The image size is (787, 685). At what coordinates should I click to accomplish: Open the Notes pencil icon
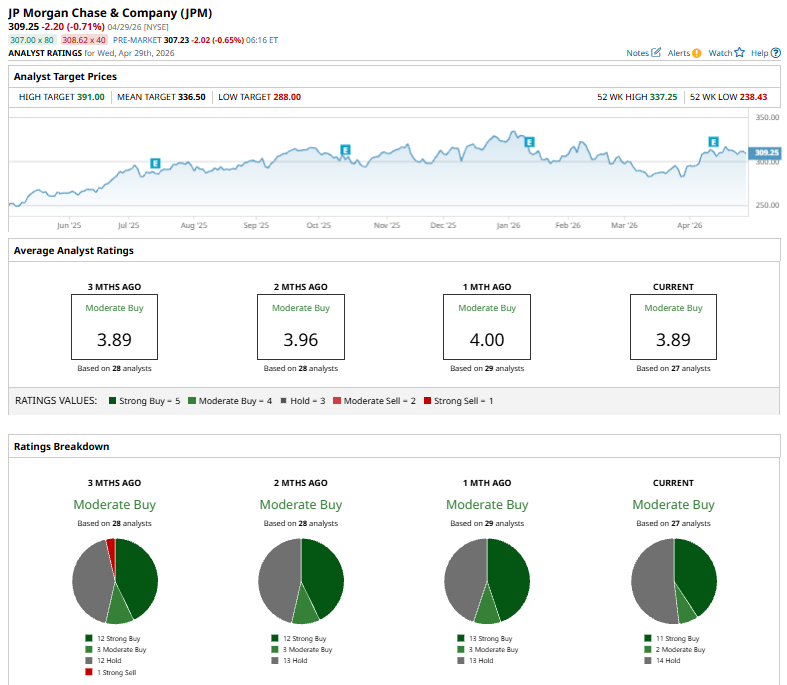(656, 52)
